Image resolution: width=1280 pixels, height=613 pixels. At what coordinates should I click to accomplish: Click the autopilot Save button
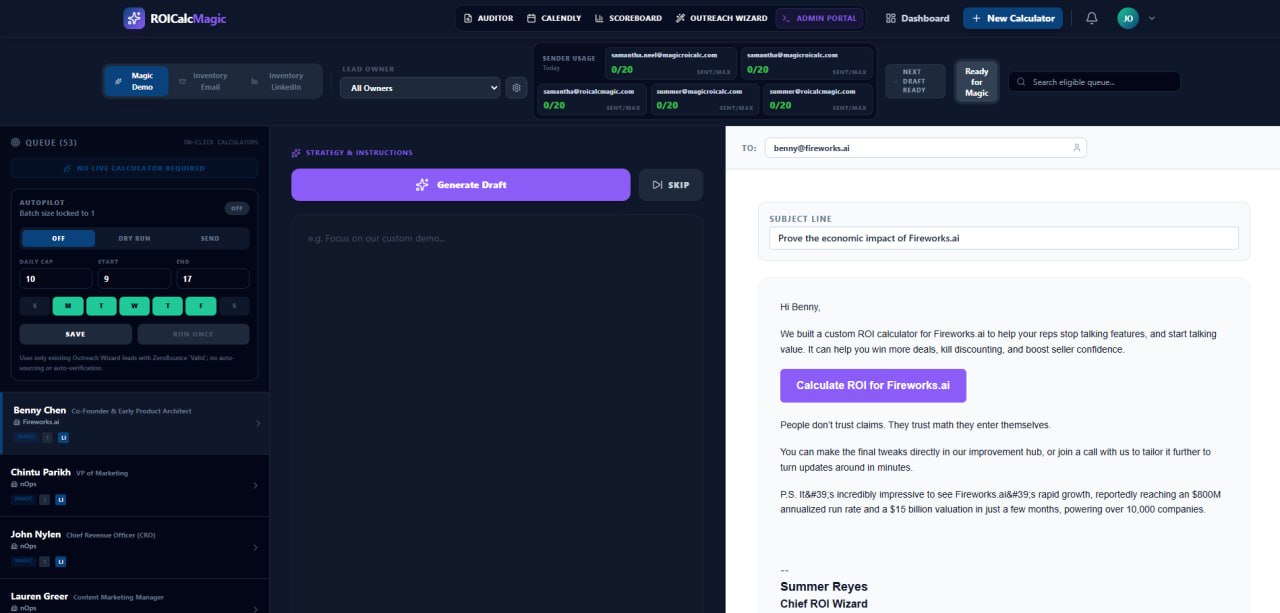(x=76, y=334)
